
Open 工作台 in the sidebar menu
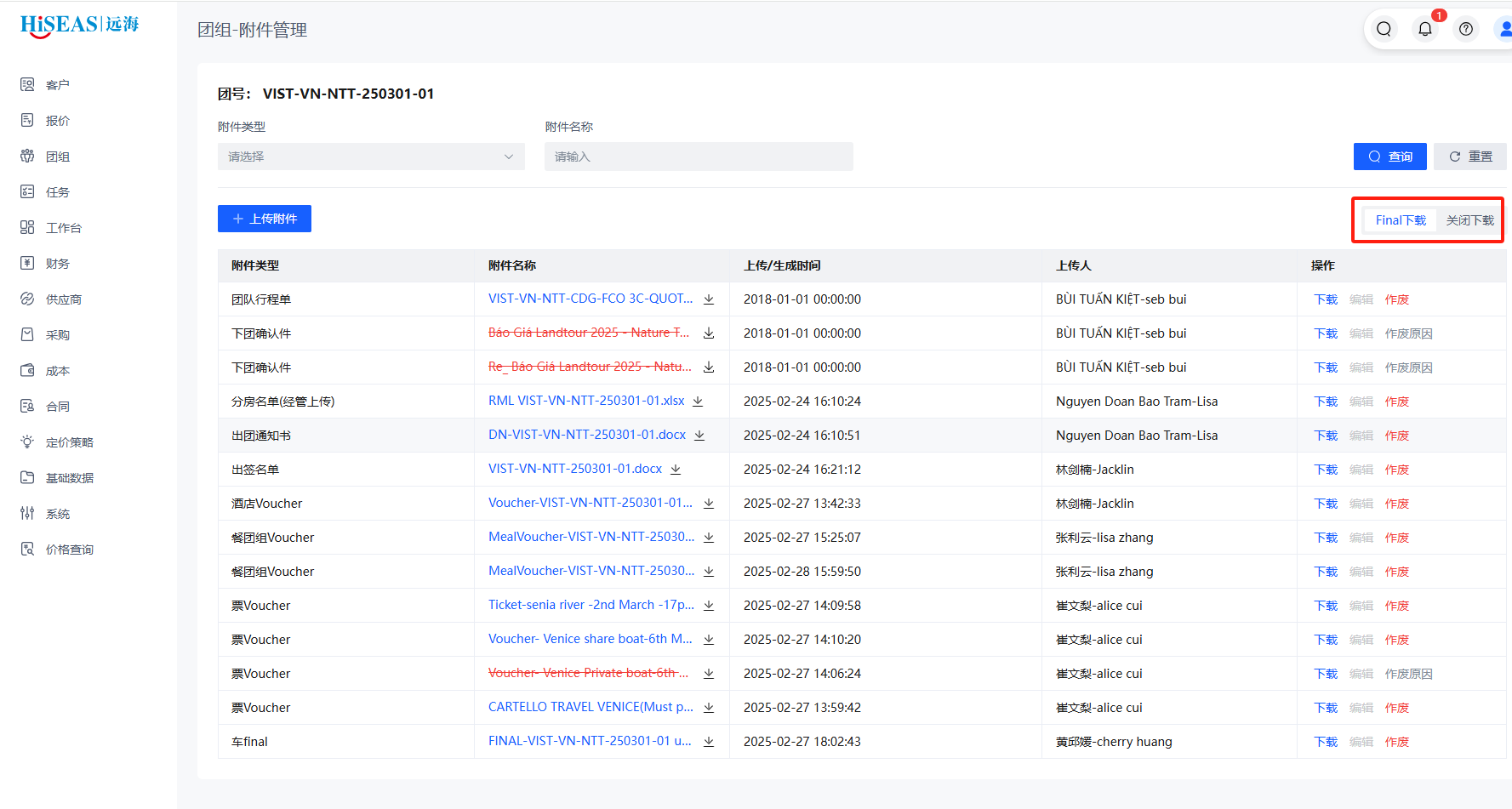pyautogui.click(x=64, y=228)
